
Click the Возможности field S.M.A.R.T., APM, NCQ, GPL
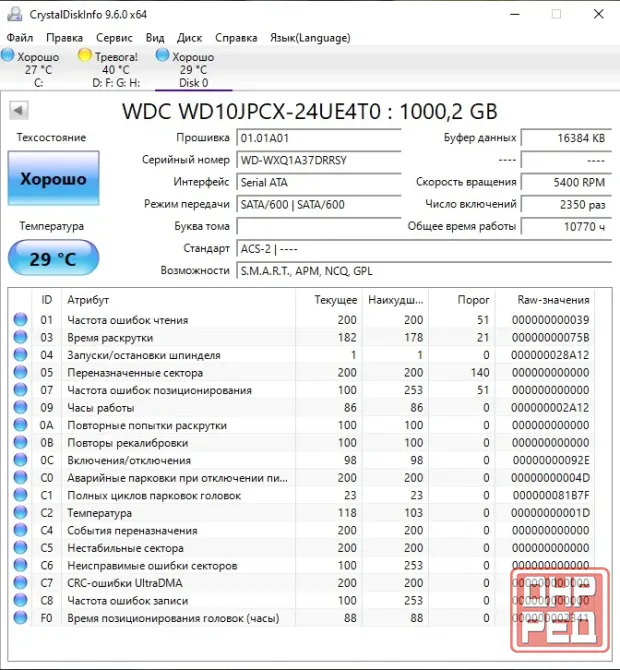[424, 271]
